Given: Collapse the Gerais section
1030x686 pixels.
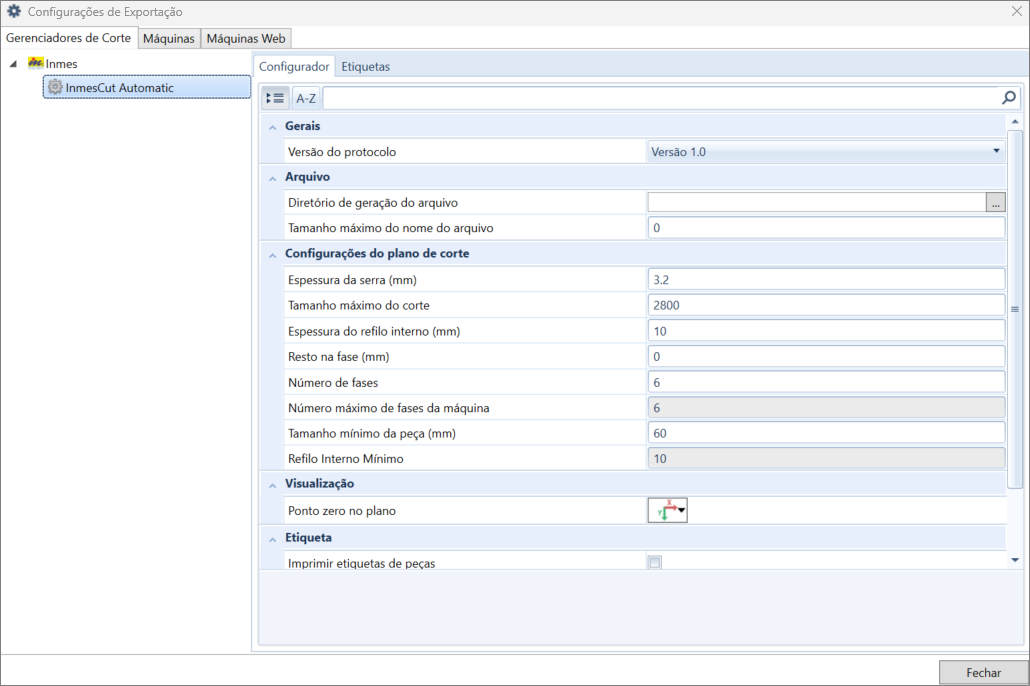Looking at the screenshot, I should tap(273, 127).
